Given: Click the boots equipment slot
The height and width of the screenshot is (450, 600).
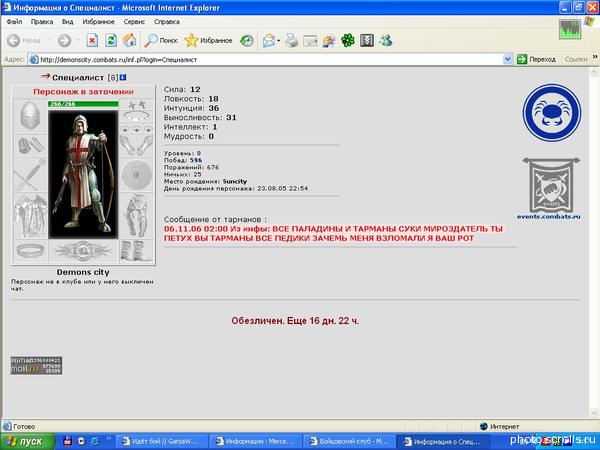Looking at the screenshot, I should click(137, 251).
